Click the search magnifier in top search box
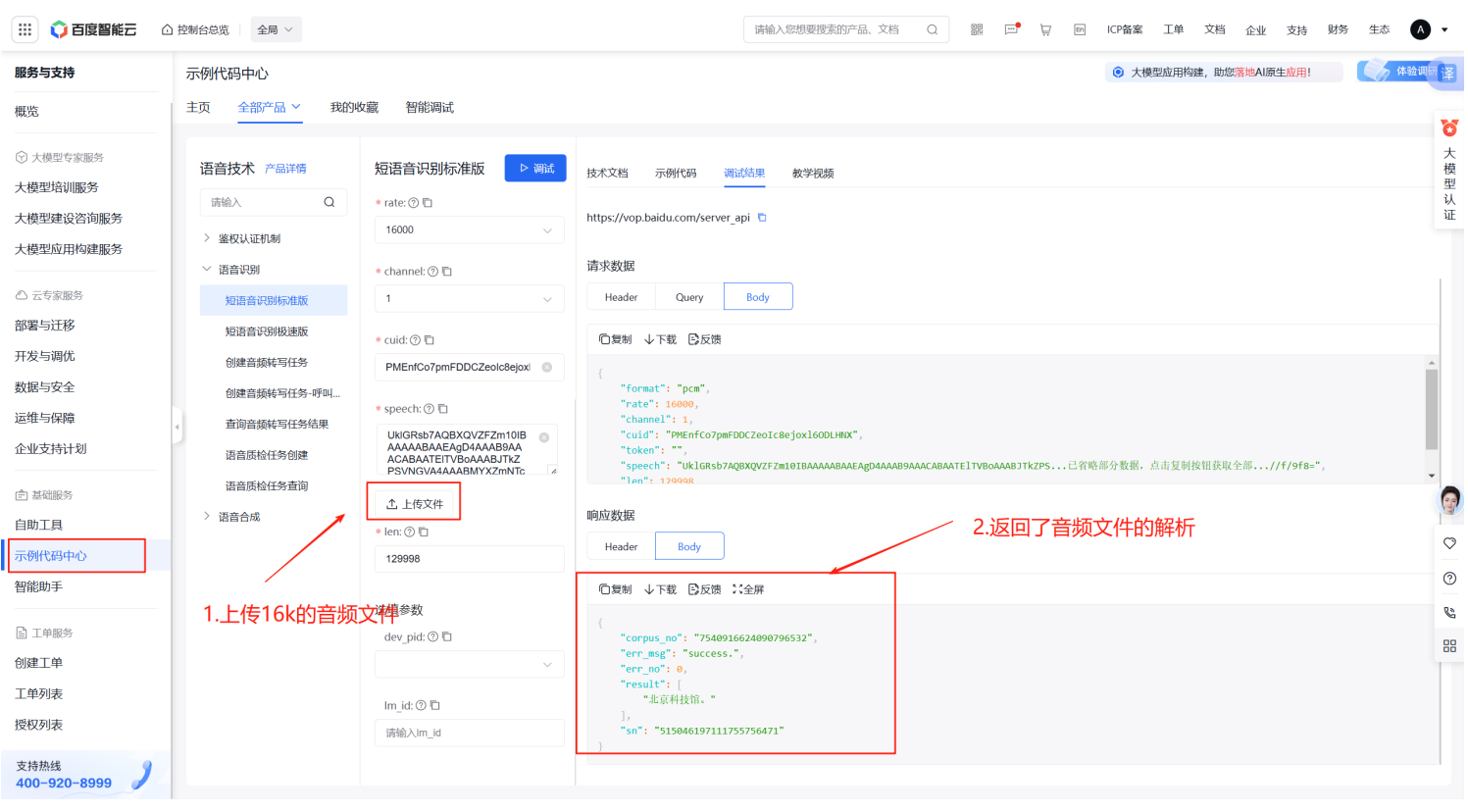This screenshot has width=1468, height=812. click(x=933, y=29)
